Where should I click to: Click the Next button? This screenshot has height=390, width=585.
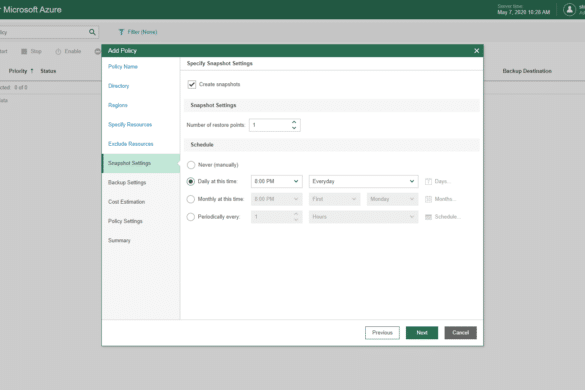tap(422, 333)
